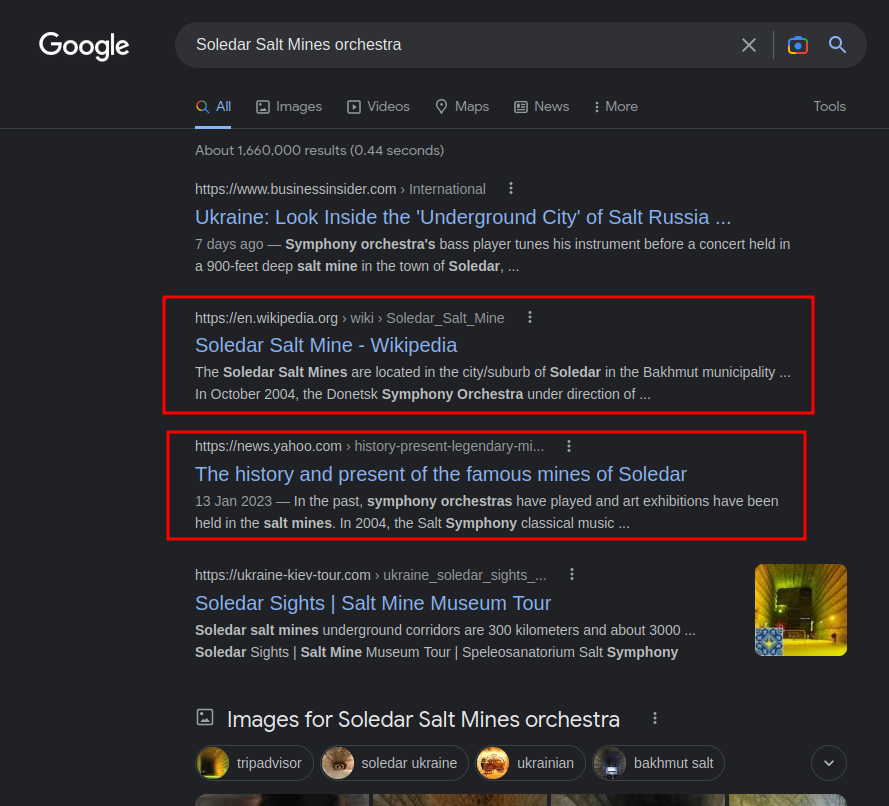Open options menu for Images section
Screen dimensions: 889x806
coord(655,719)
